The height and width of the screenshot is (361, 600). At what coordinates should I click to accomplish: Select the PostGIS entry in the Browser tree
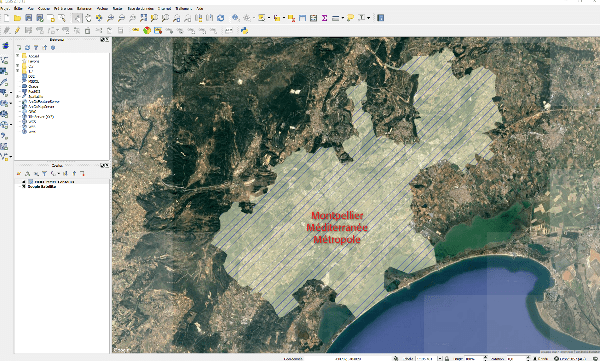pos(34,91)
